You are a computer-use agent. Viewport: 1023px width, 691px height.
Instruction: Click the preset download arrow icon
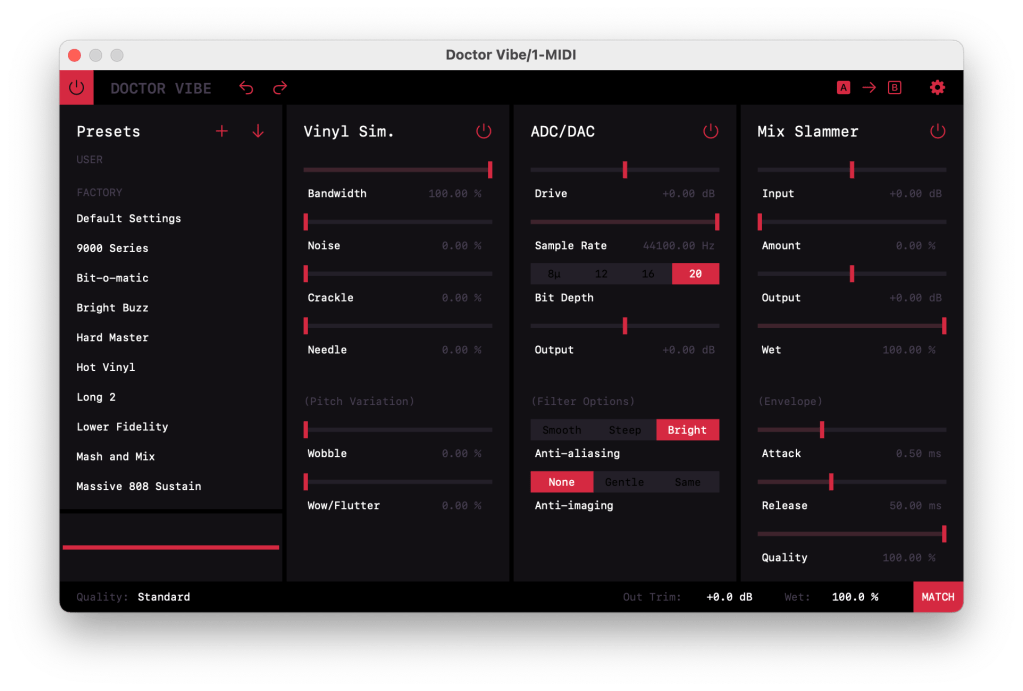click(258, 132)
